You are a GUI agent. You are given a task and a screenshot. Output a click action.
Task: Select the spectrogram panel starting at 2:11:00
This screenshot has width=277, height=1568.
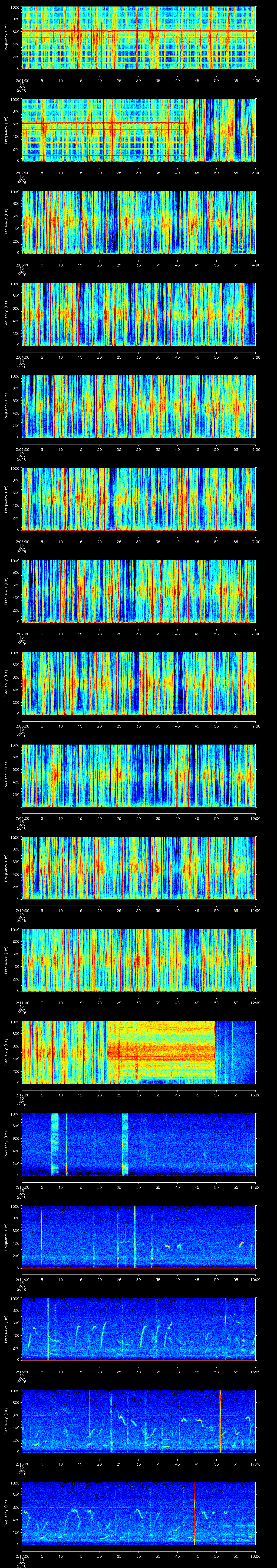click(x=139, y=960)
